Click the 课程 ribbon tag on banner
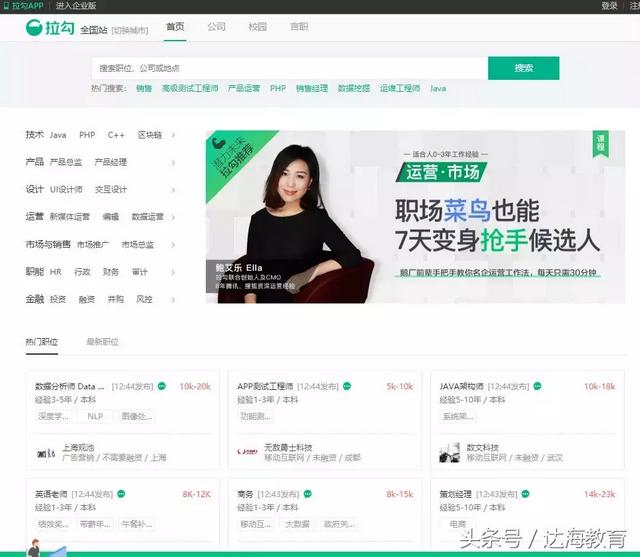 pyautogui.click(x=600, y=144)
